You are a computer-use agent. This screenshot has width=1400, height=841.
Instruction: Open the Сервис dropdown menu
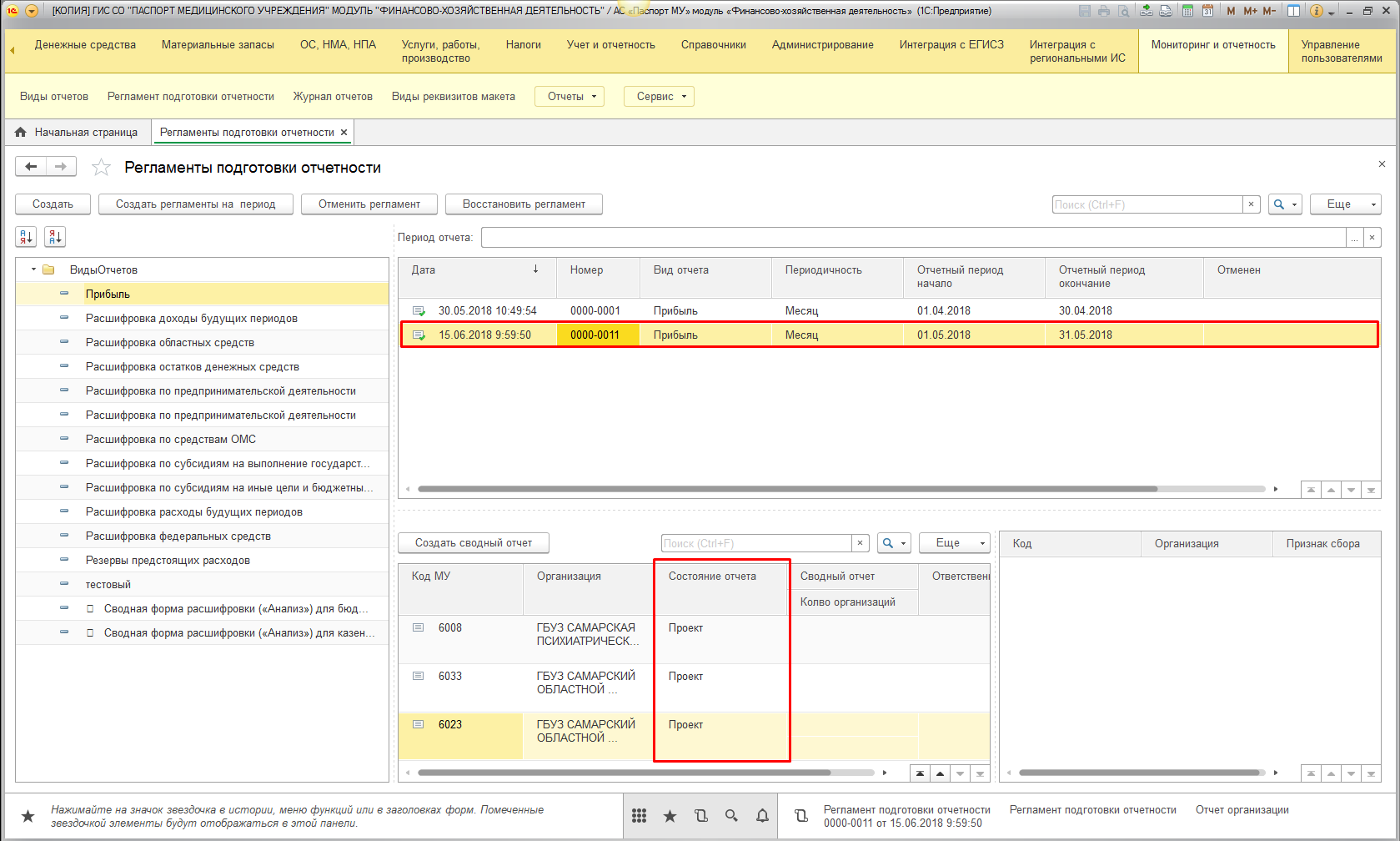tap(660, 97)
